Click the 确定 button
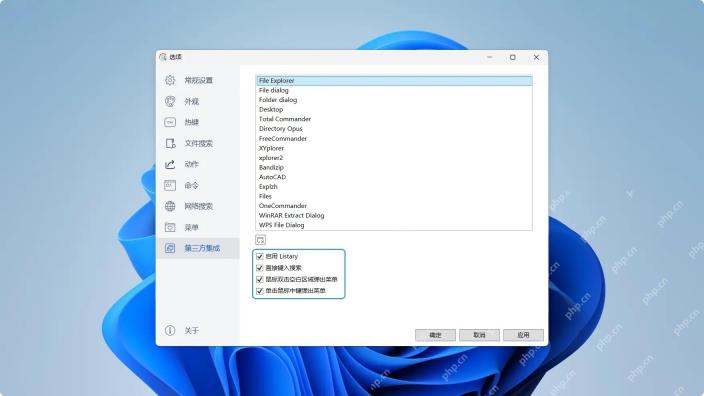This screenshot has height=396, width=704. click(435, 335)
